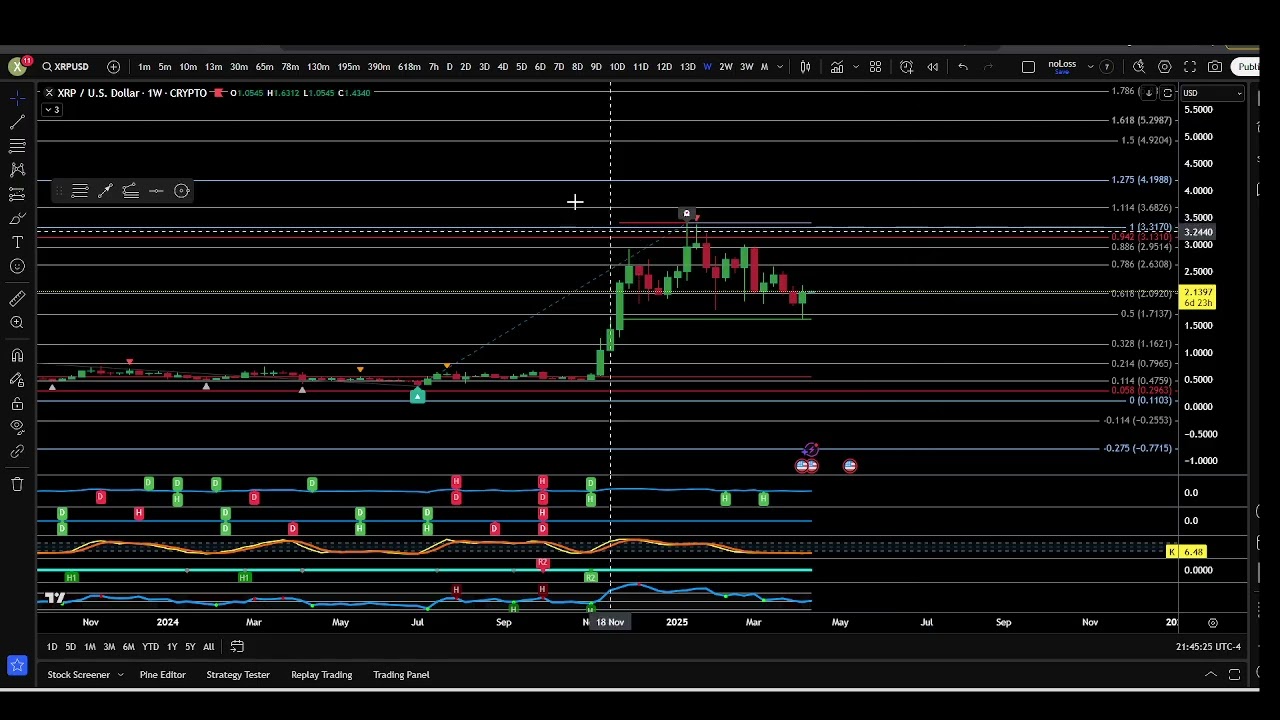The image size is (1280, 720).
Task: Open the Strategy Tester tab
Action: pos(238,675)
